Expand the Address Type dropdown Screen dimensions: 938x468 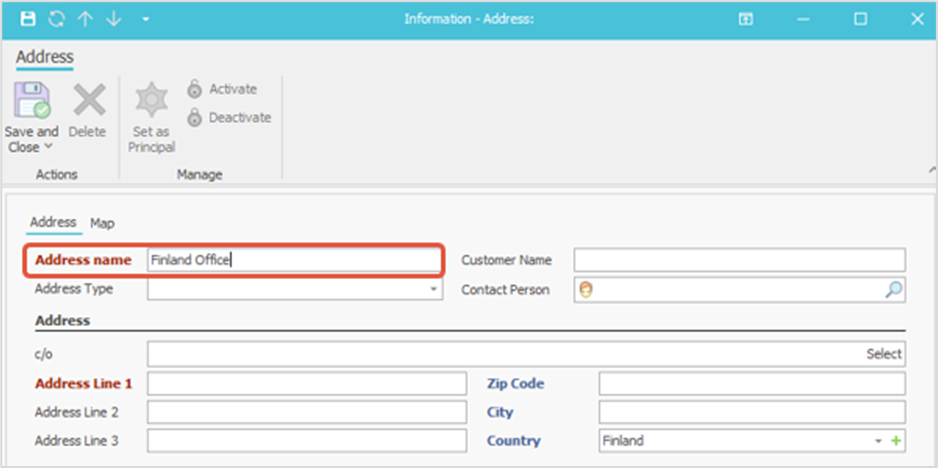(x=434, y=289)
